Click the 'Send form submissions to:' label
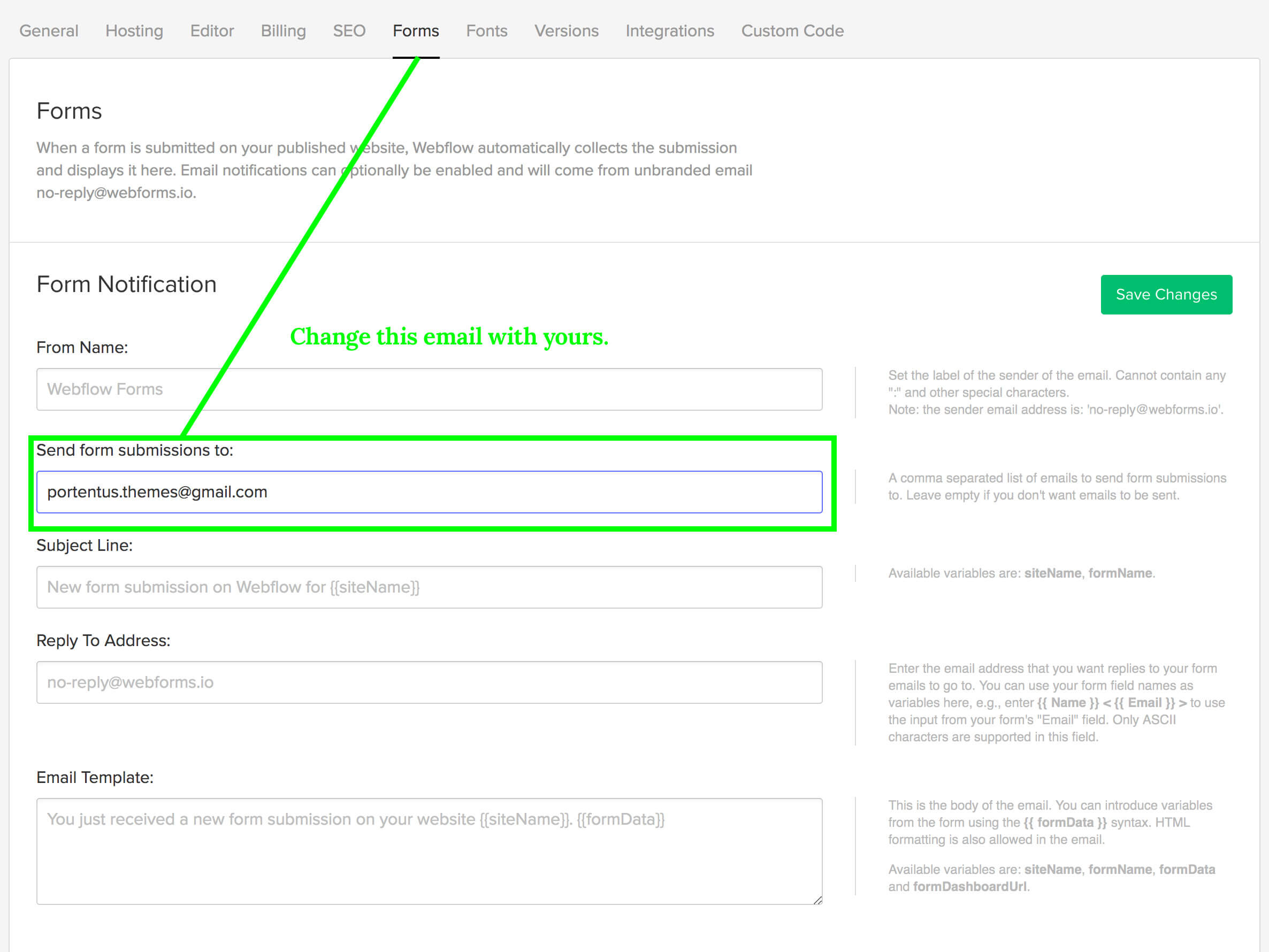 (x=135, y=450)
